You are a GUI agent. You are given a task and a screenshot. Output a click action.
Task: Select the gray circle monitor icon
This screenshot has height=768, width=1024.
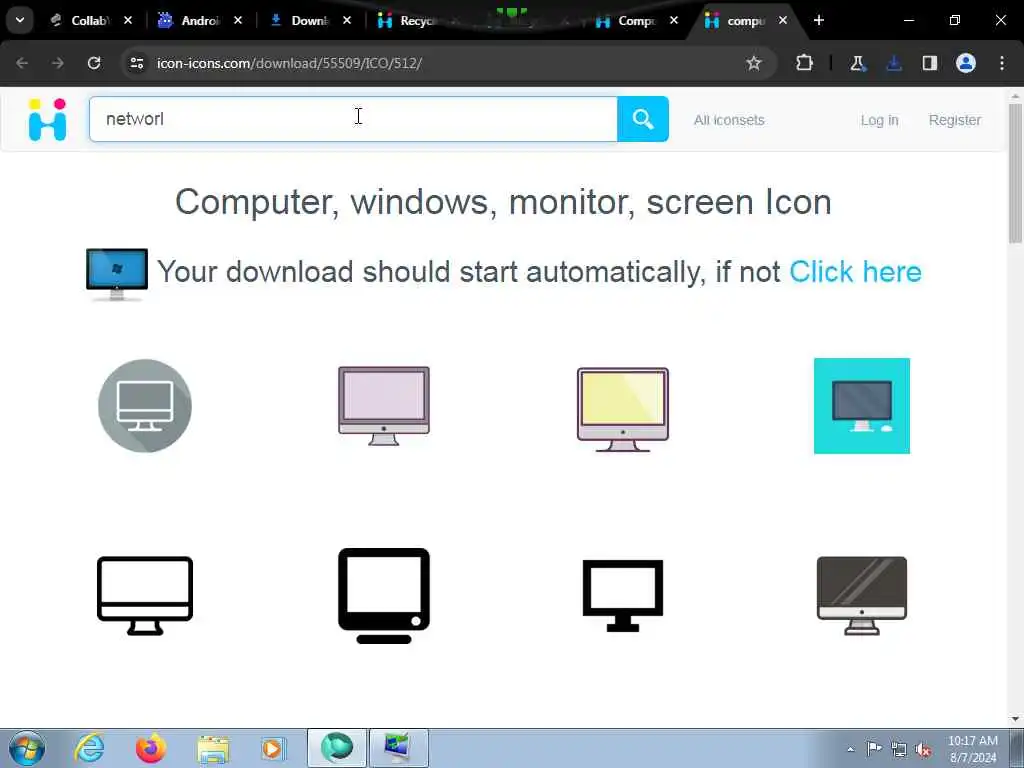(145, 406)
